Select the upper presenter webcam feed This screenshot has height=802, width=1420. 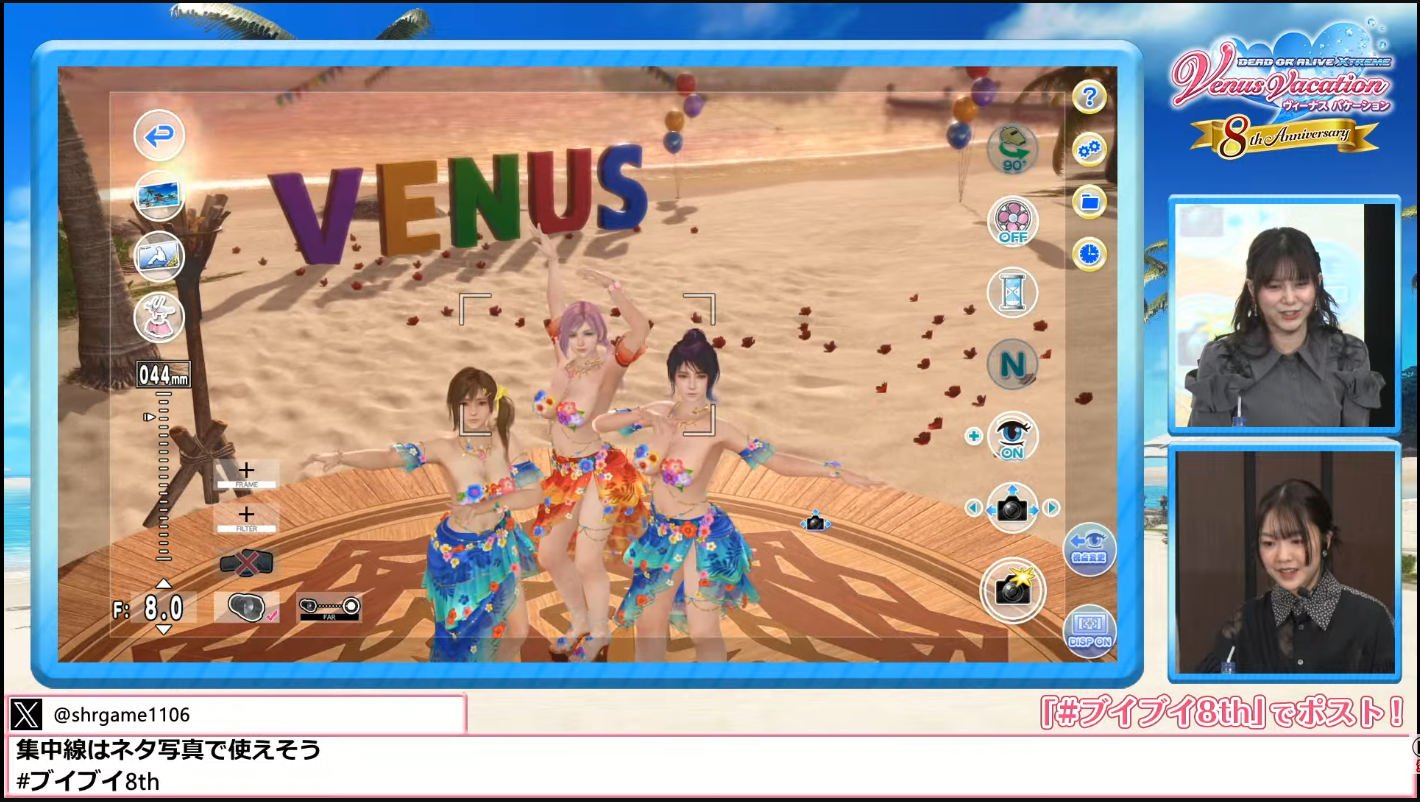click(x=1285, y=314)
